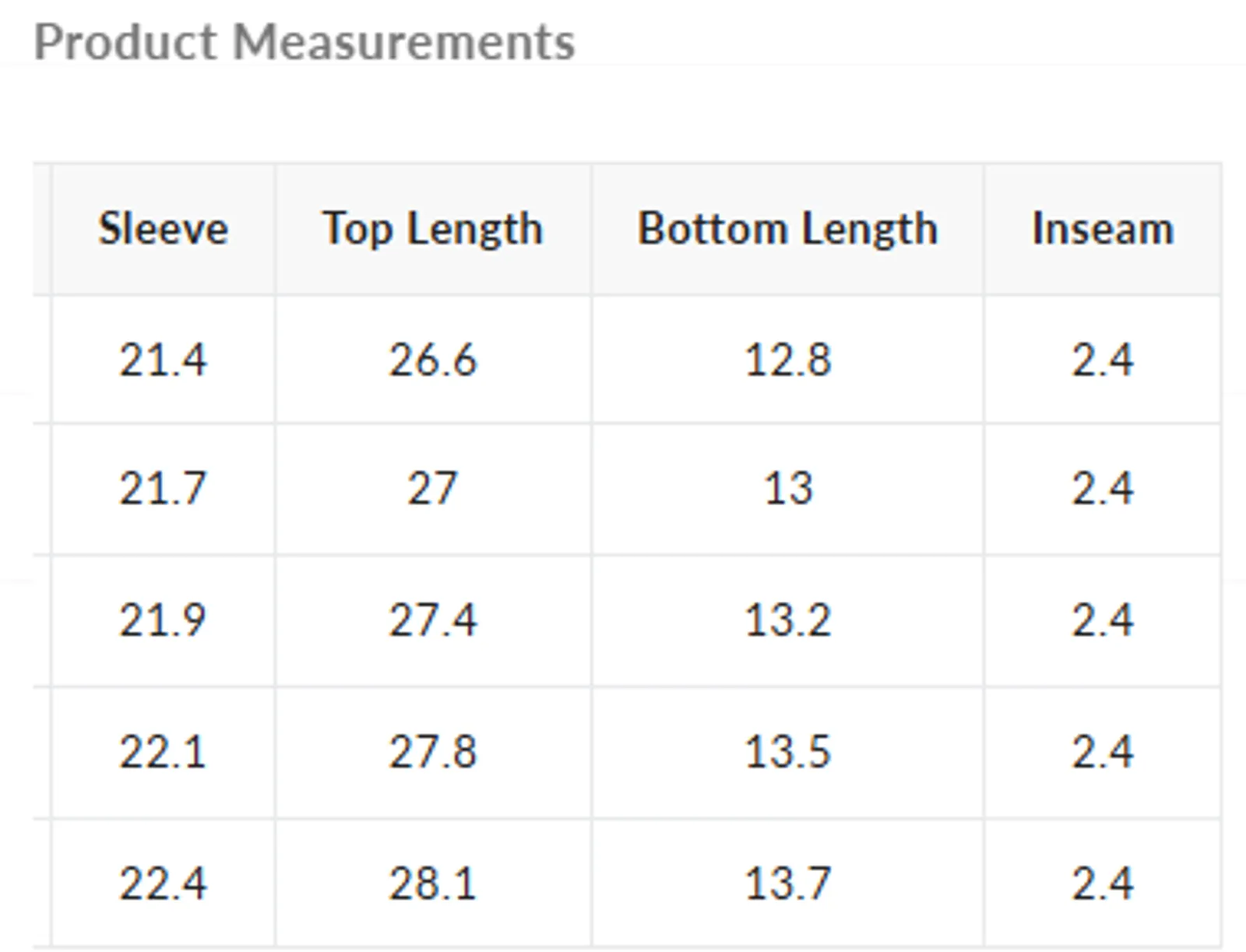The height and width of the screenshot is (952, 1246).
Task: Select the Bottom Length column header
Action: tap(788, 230)
